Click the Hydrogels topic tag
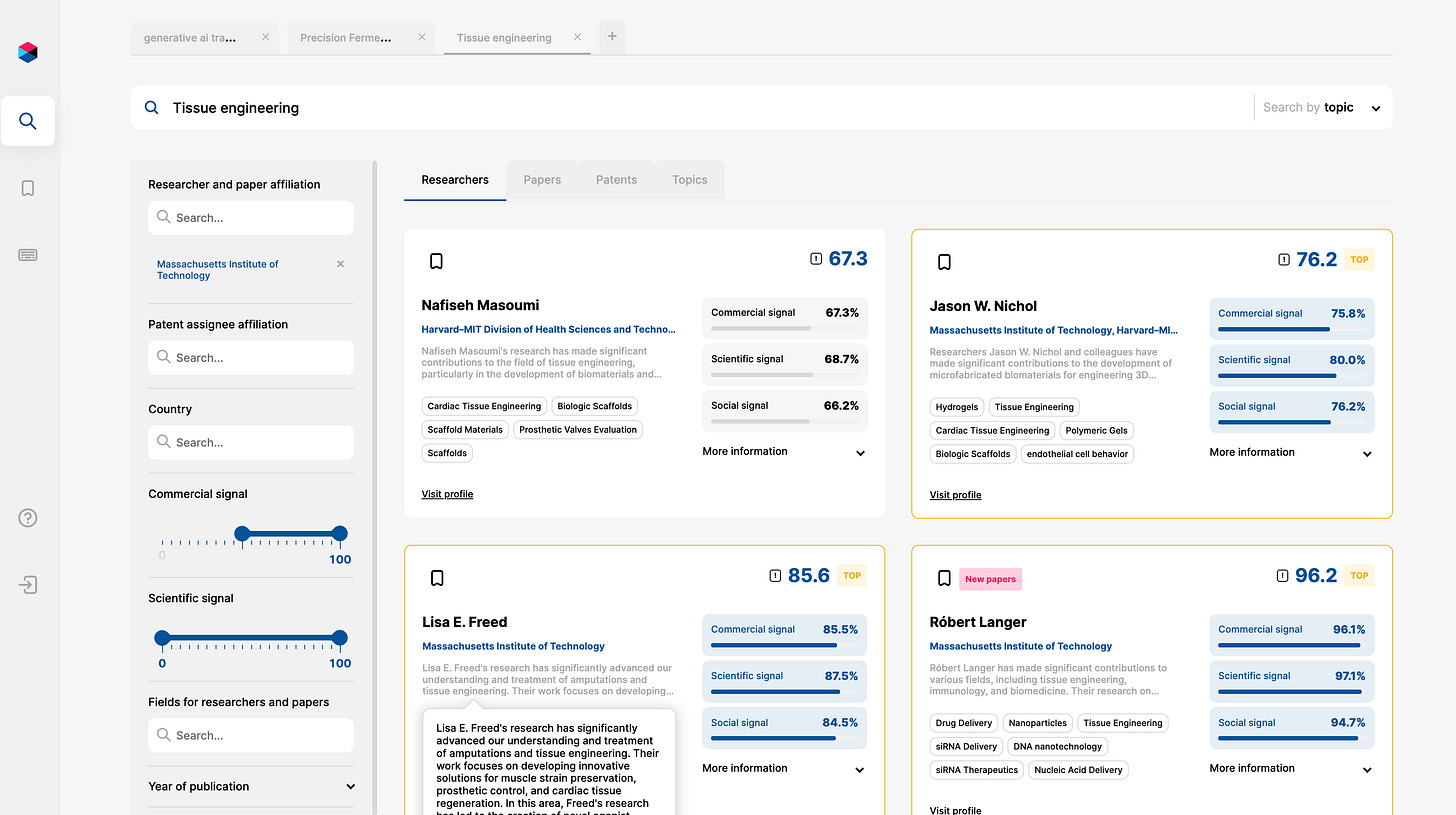This screenshot has height=815, width=1456. [956, 407]
